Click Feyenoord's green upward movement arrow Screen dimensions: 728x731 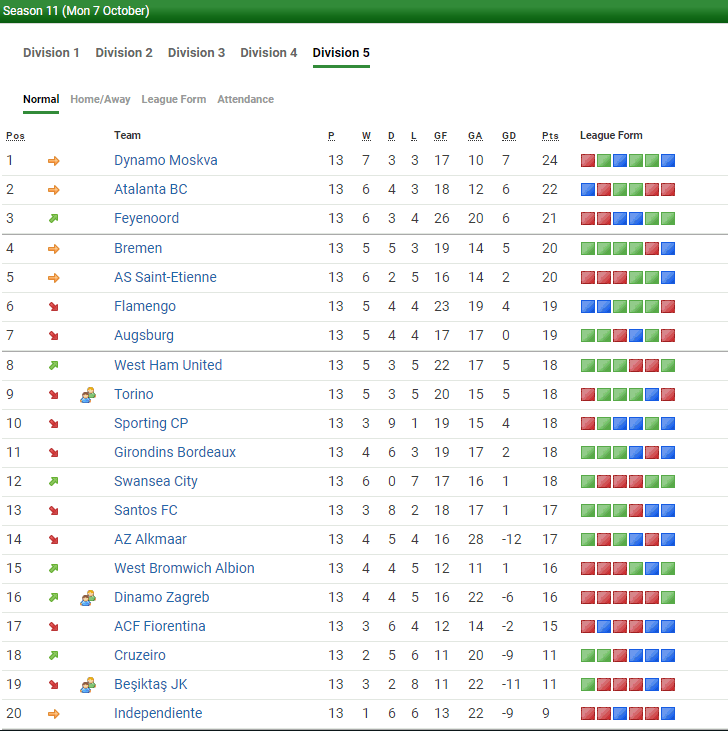[x=54, y=219]
